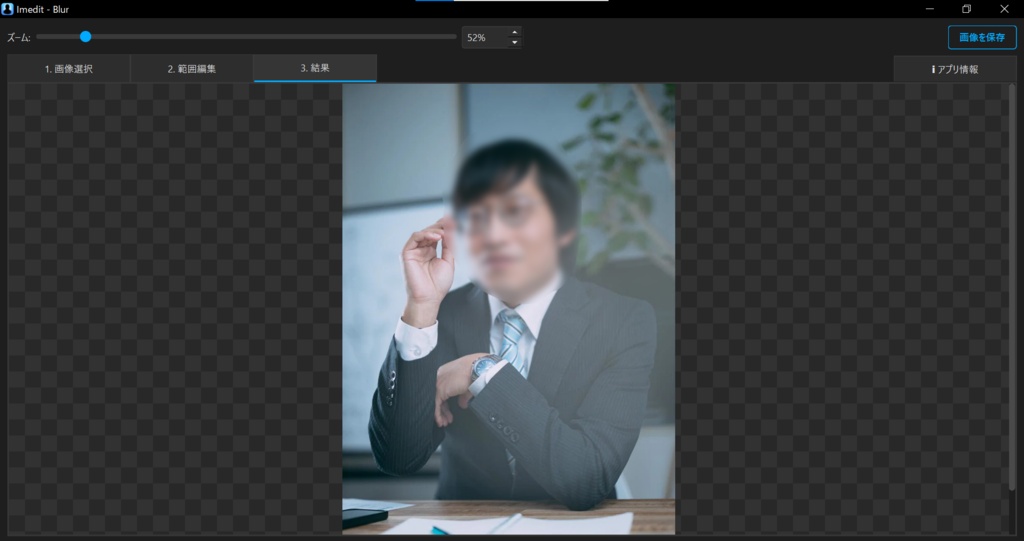The width and height of the screenshot is (1024, 541).
Task: Switch to the 2. 範囲編集 tab
Action: [192, 69]
